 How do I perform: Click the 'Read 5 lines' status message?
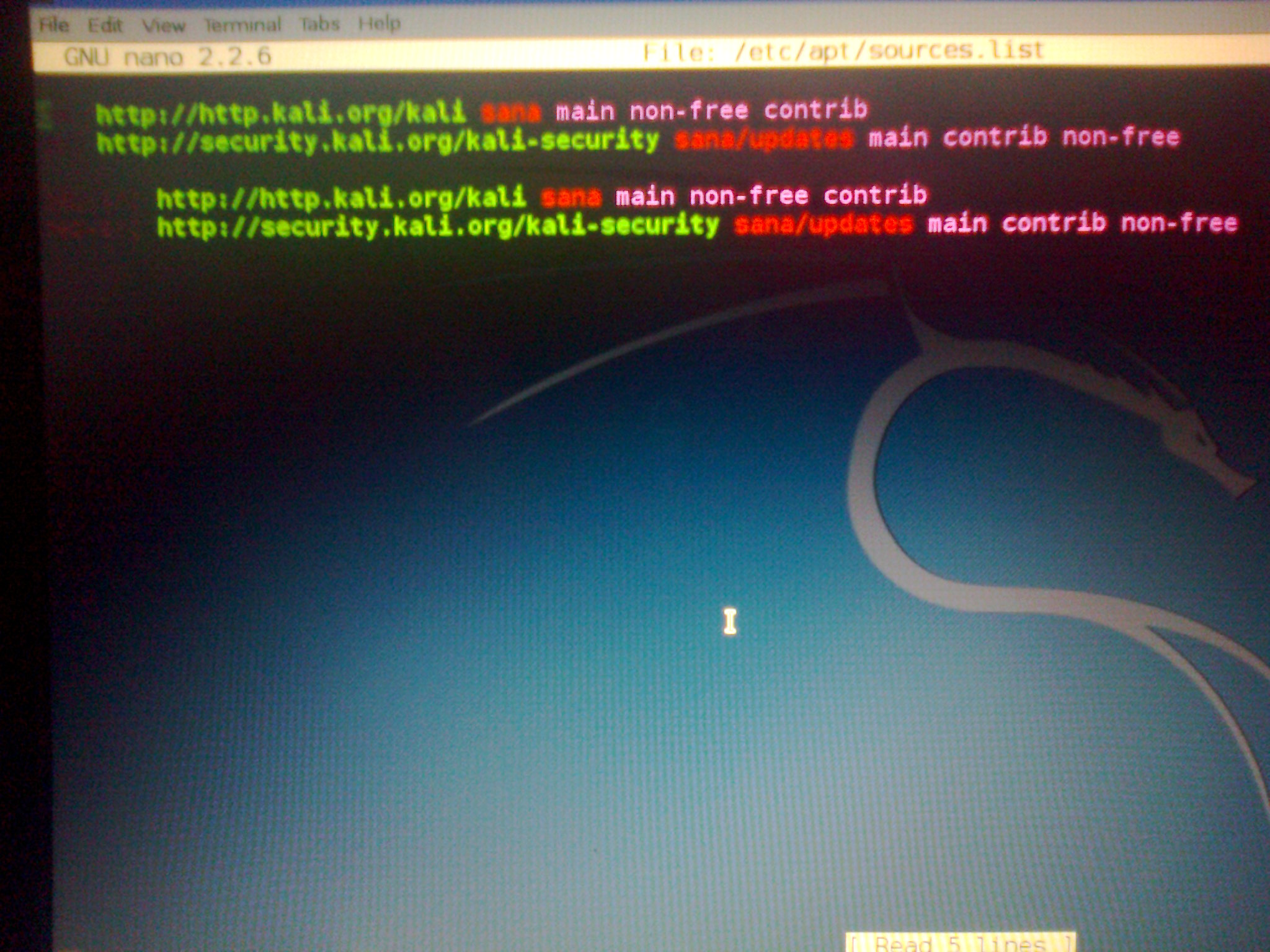(x=960, y=942)
